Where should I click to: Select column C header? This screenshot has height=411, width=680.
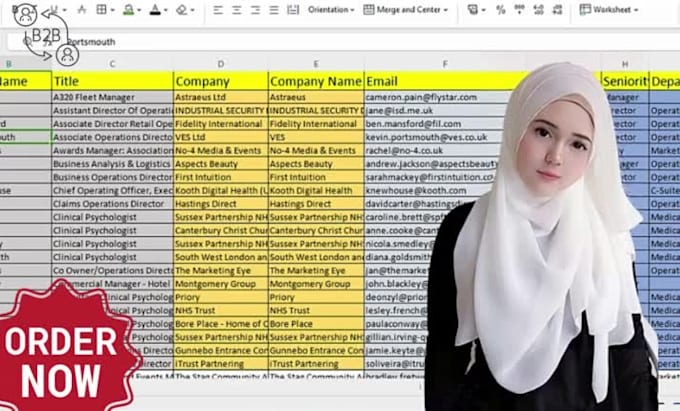(112, 64)
